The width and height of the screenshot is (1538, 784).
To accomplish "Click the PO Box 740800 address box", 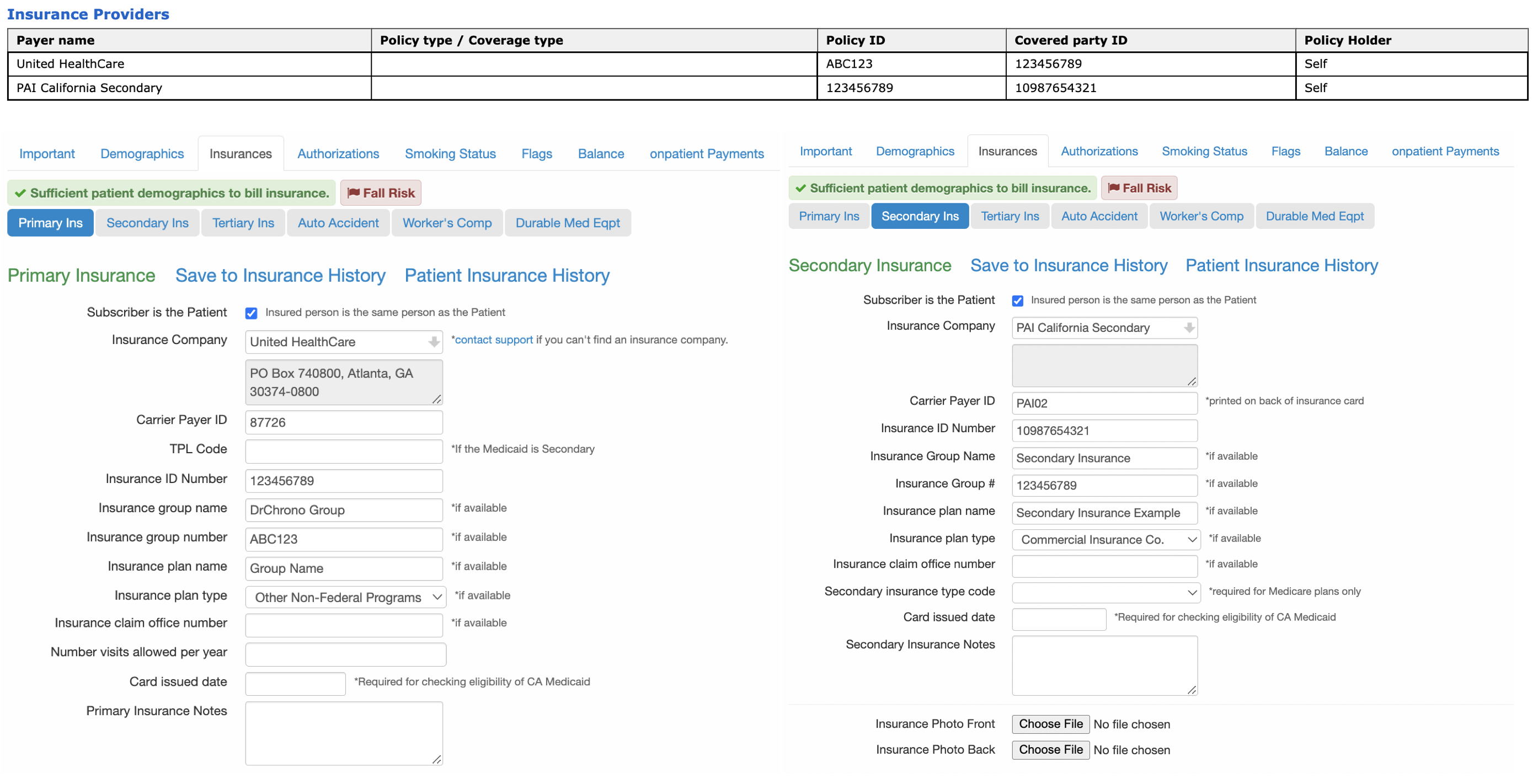I will 344,383.
